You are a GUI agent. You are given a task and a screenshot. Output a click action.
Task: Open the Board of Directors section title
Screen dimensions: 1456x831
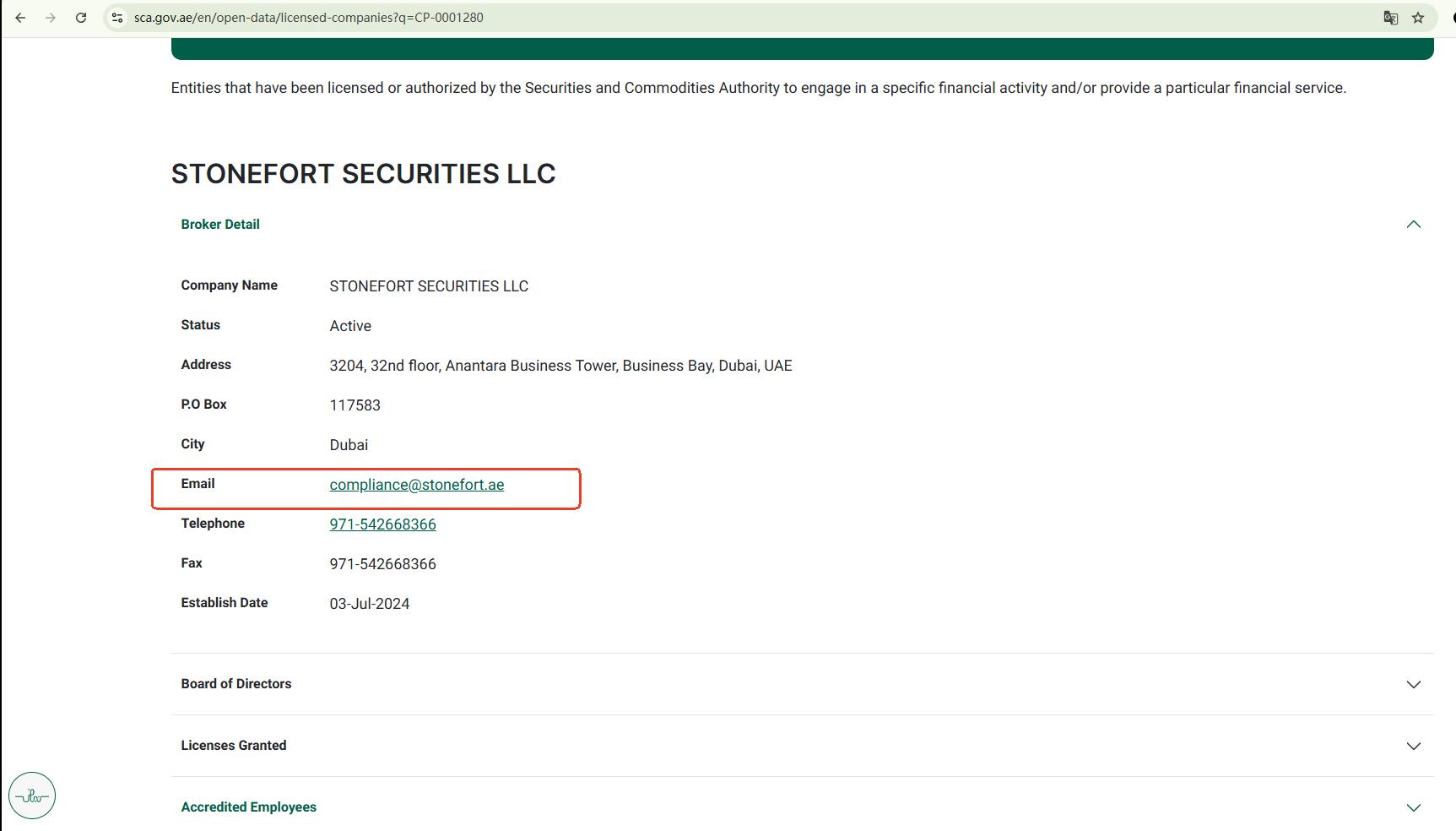tap(236, 684)
